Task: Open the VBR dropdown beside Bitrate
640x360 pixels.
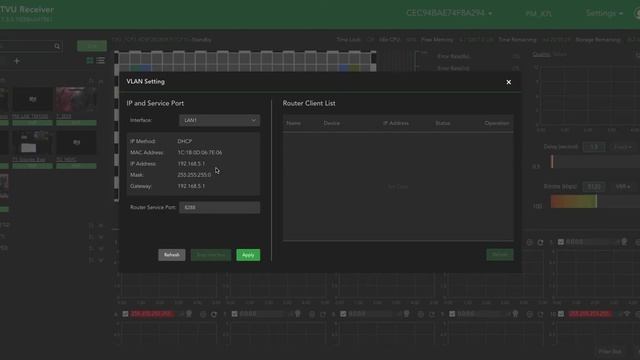Action: click(623, 187)
